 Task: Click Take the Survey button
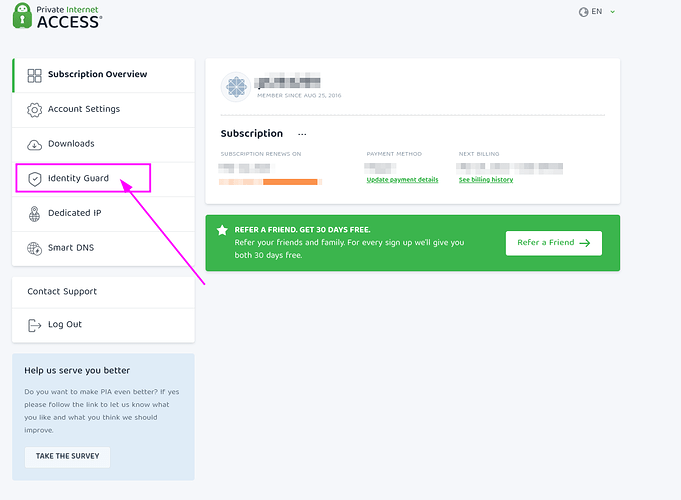[x=67, y=457]
